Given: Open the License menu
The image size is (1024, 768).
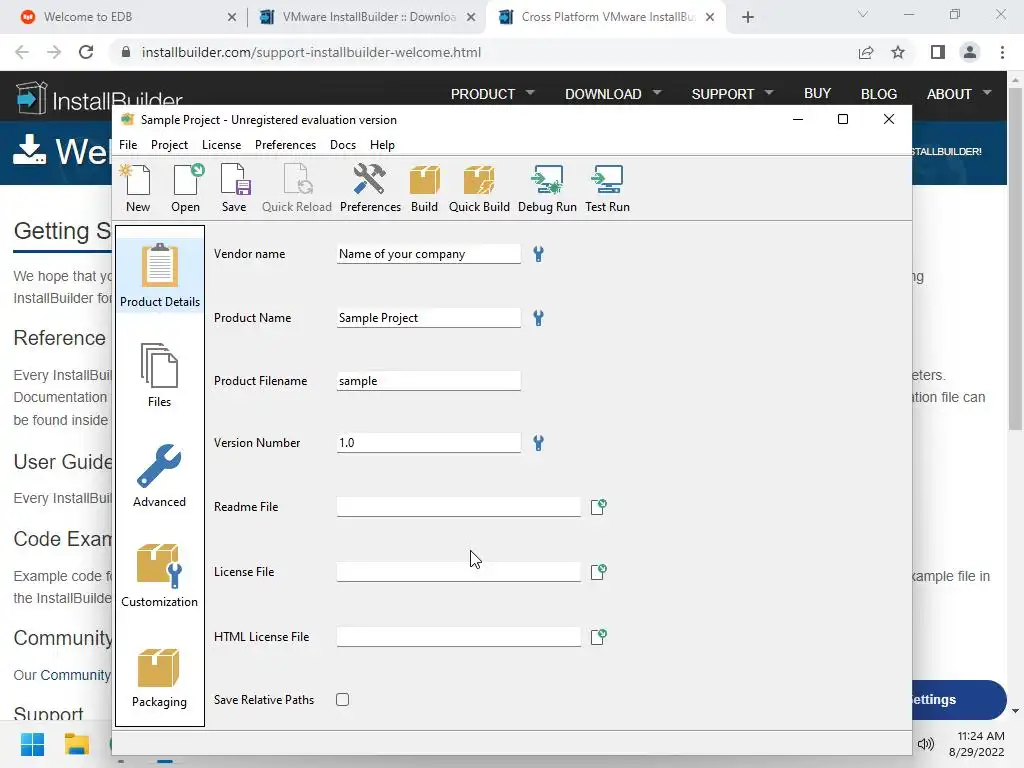Looking at the screenshot, I should 221,145.
